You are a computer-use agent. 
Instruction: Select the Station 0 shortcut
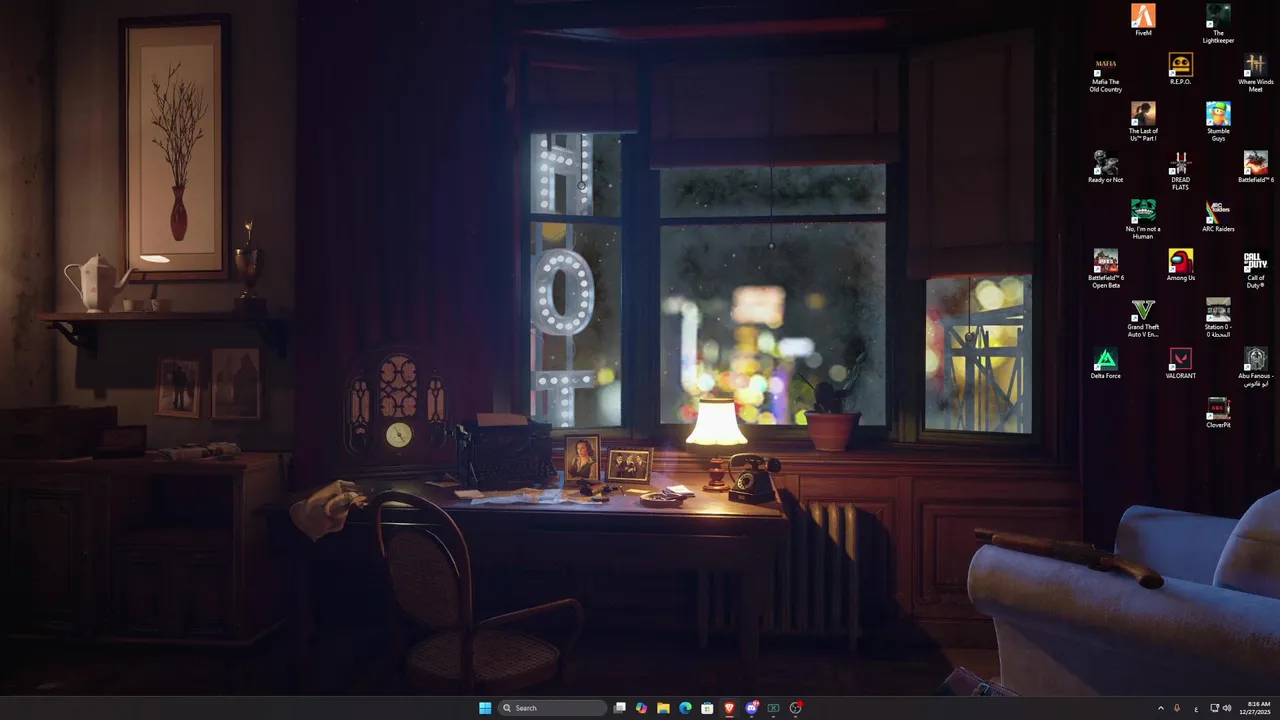(1218, 318)
